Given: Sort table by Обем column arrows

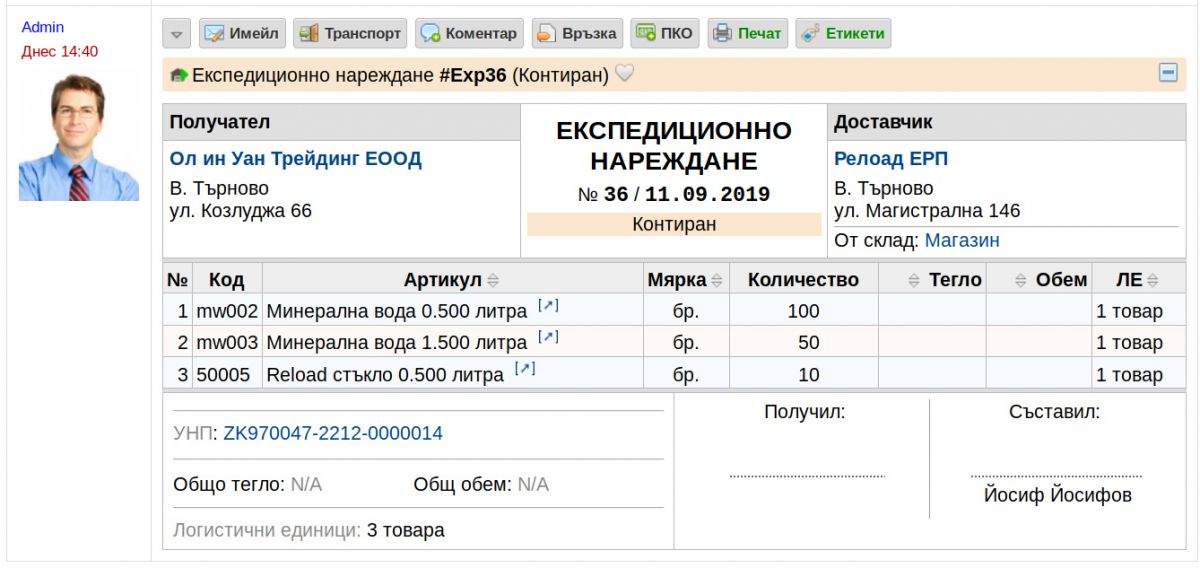Looking at the screenshot, I should [x=1021, y=280].
